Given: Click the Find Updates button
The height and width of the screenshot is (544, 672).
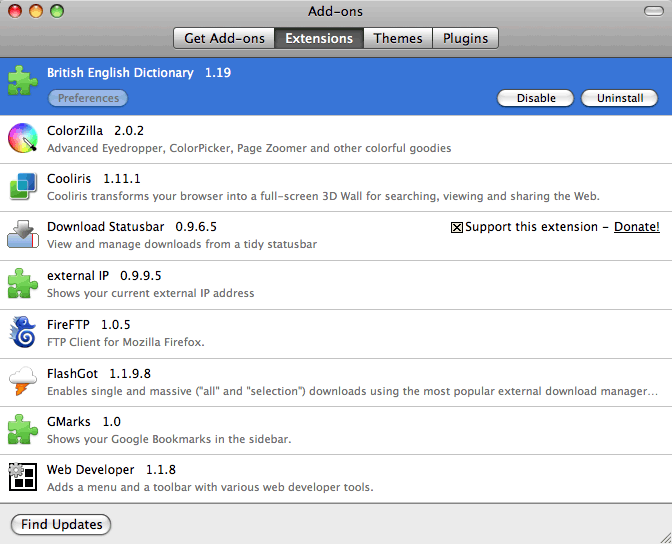Looking at the screenshot, I should tap(61, 525).
